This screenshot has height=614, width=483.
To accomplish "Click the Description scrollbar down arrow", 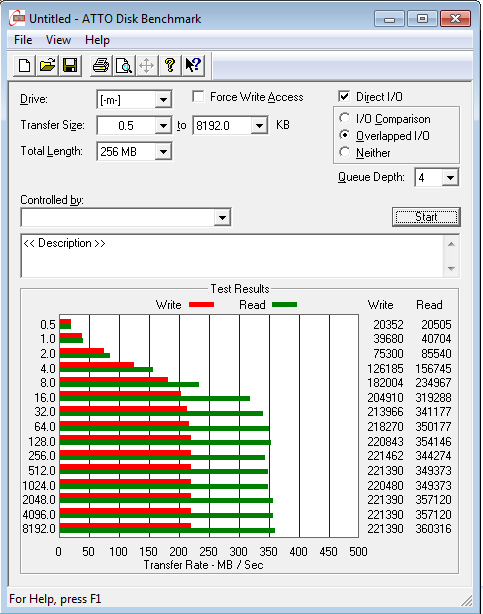I will [451, 269].
